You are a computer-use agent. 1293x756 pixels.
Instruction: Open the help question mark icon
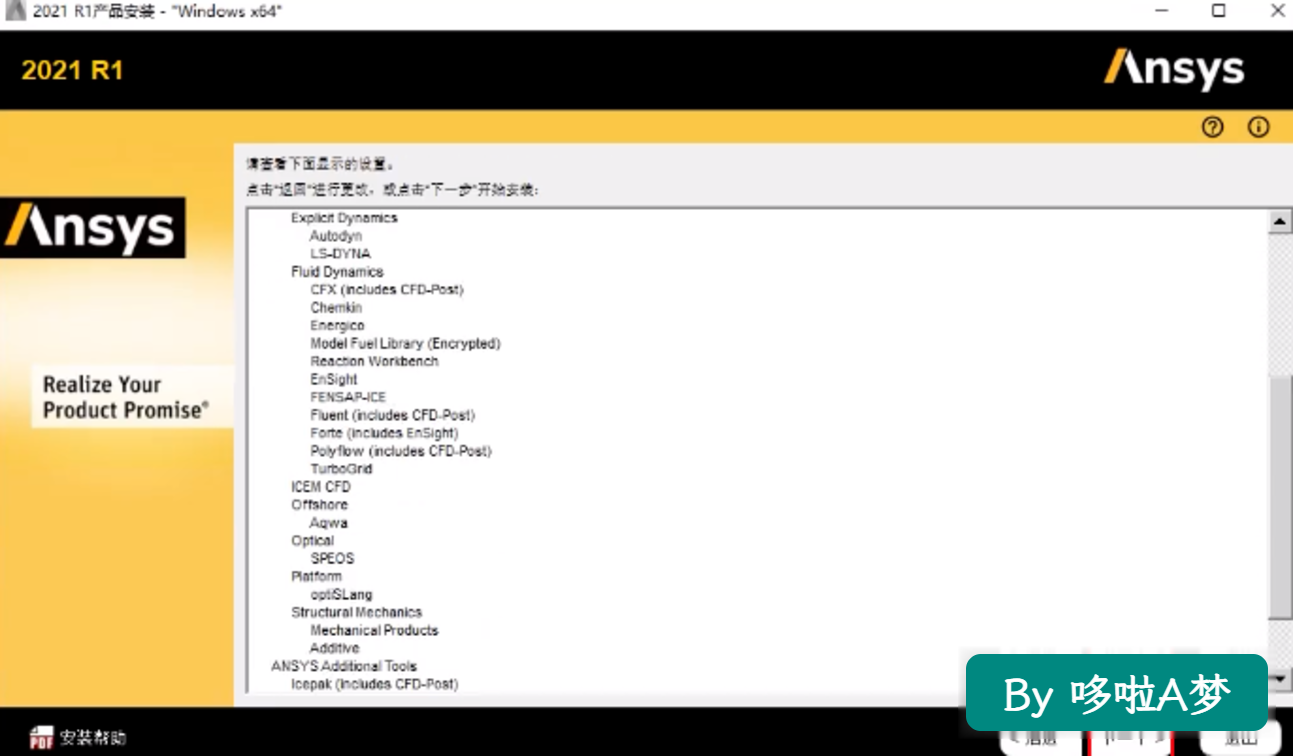pyautogui.click(x=1213, y=127)
